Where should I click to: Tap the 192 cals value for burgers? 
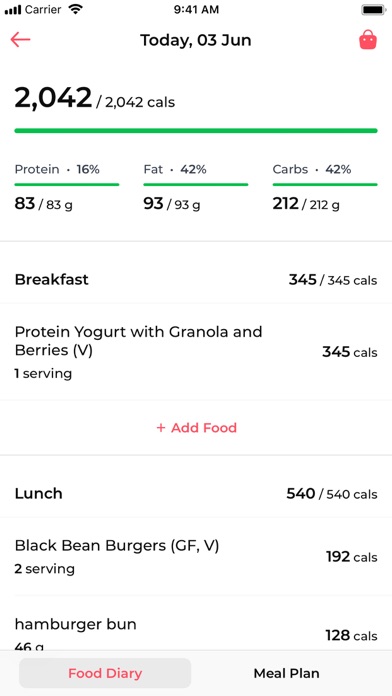coord(352,557)
